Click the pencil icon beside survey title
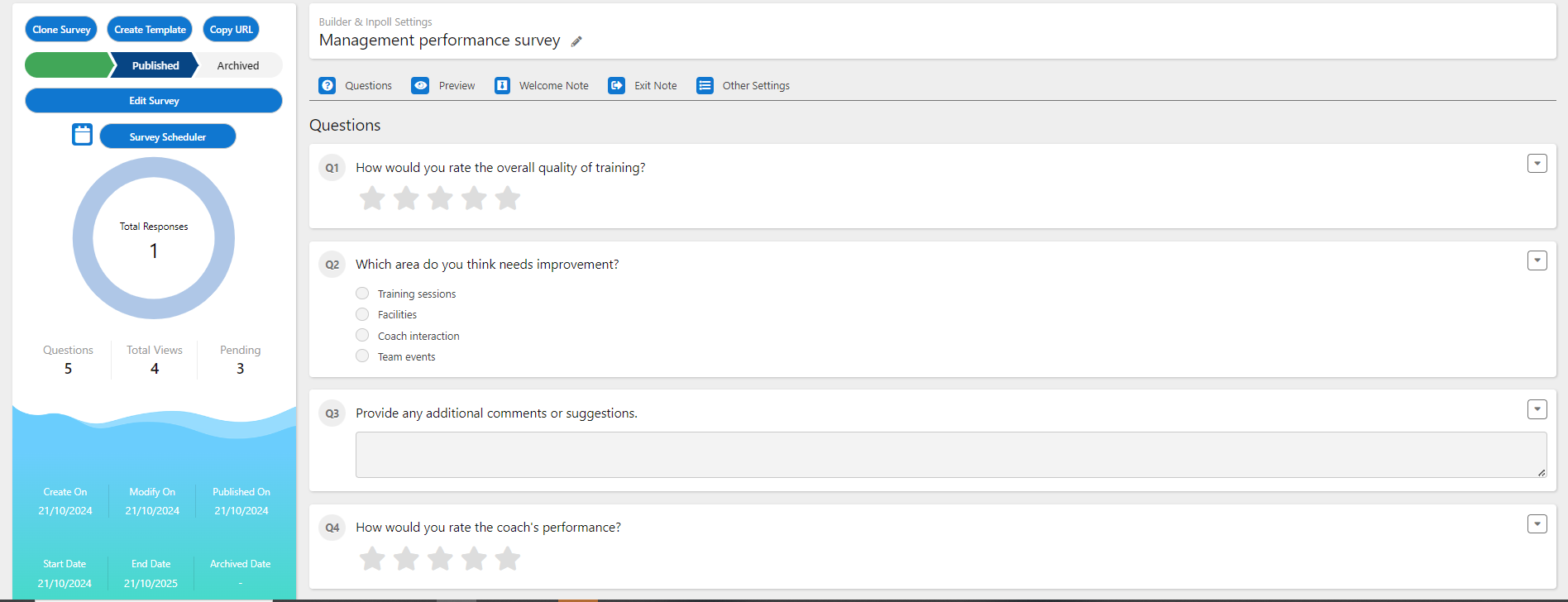The width and height of the screenshot is (1568, 602). coord(576,41)
